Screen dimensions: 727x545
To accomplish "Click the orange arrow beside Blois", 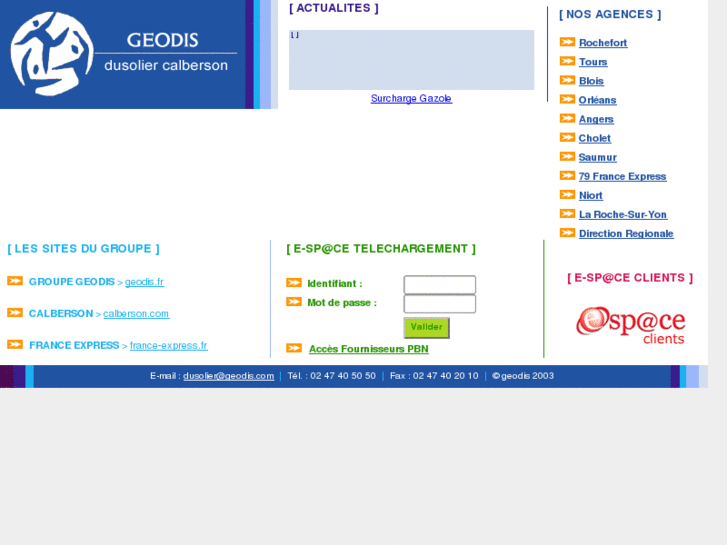I will point(567,80).
